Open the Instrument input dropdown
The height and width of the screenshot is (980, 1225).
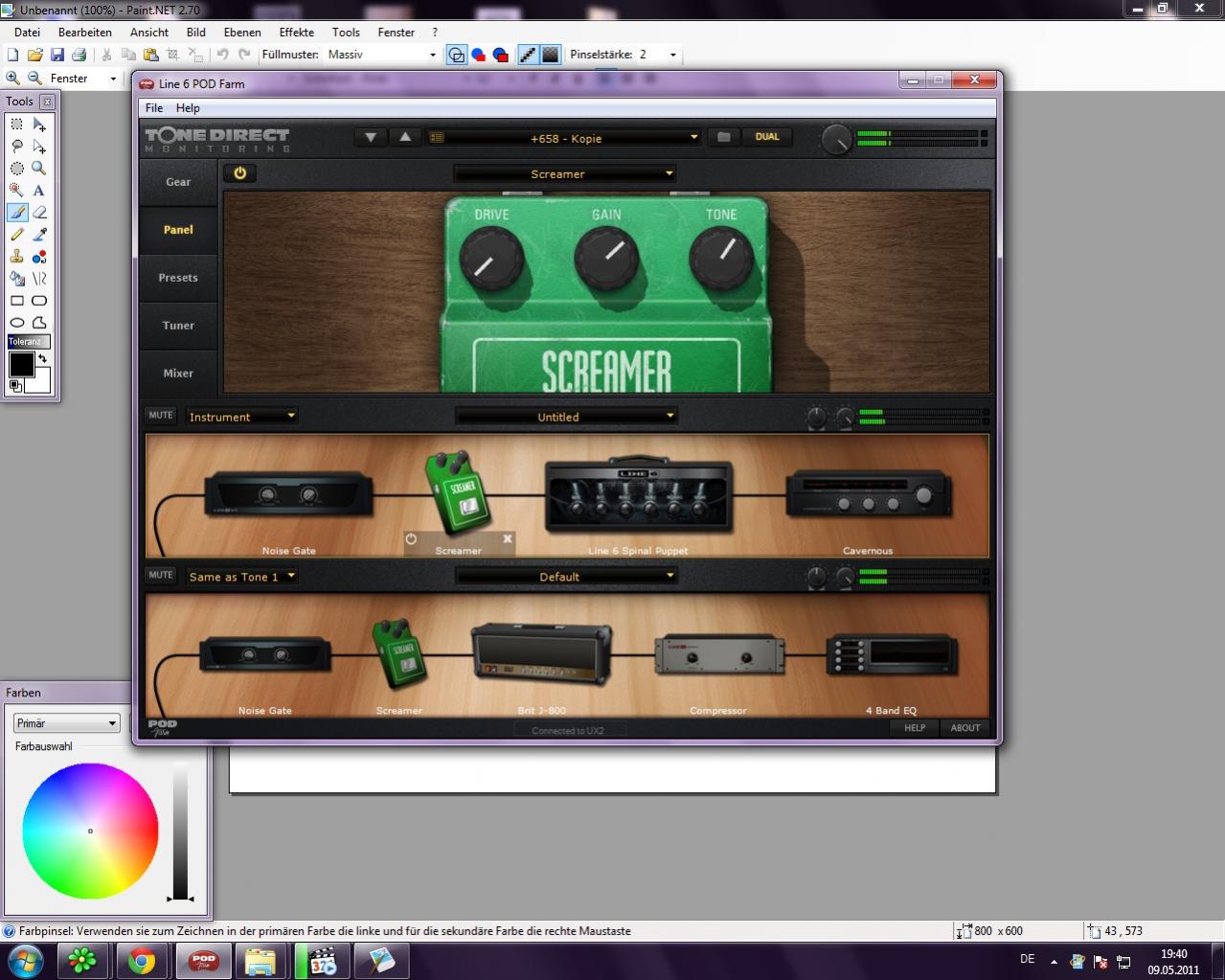tap(242, 417)
